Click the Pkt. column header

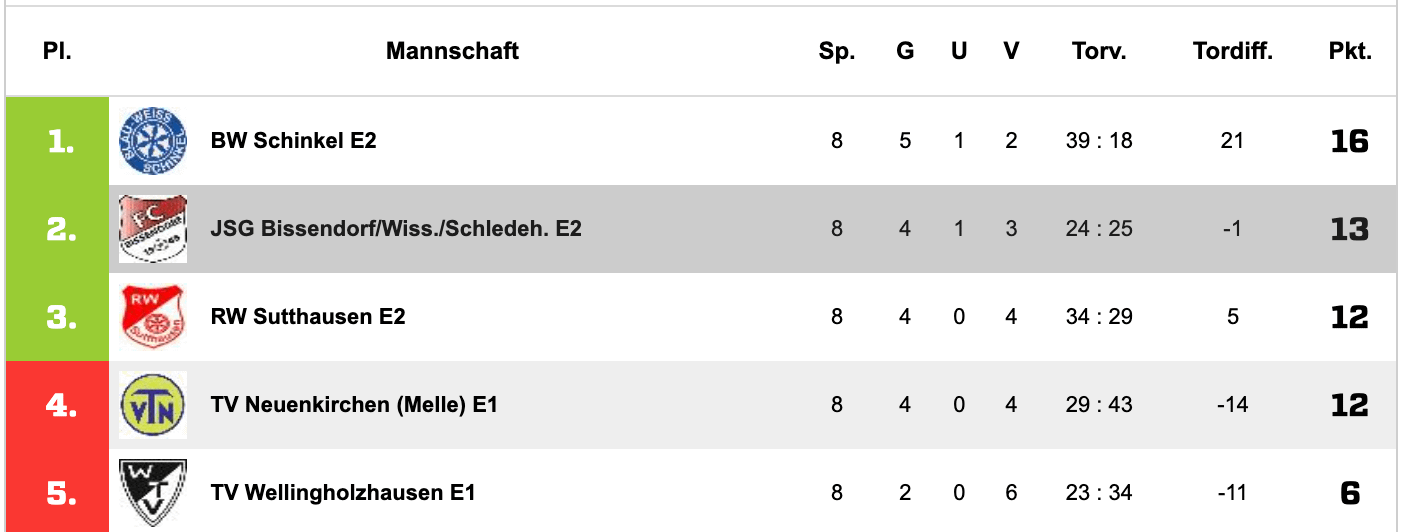pos(1350,51)
